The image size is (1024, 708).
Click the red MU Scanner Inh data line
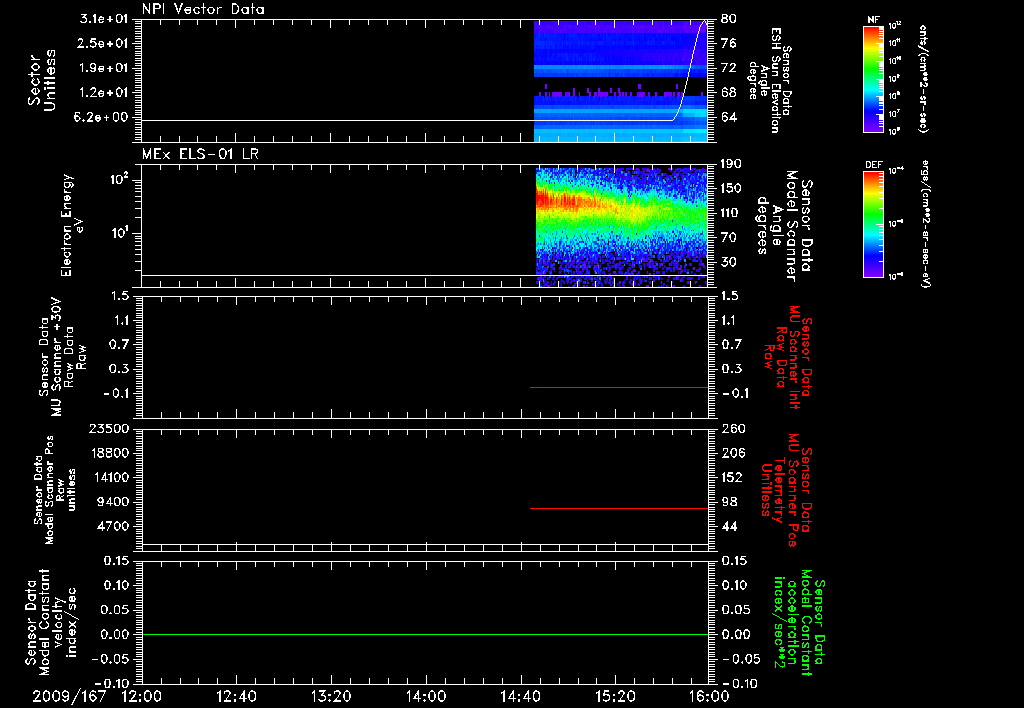click(x=619, y=387)
